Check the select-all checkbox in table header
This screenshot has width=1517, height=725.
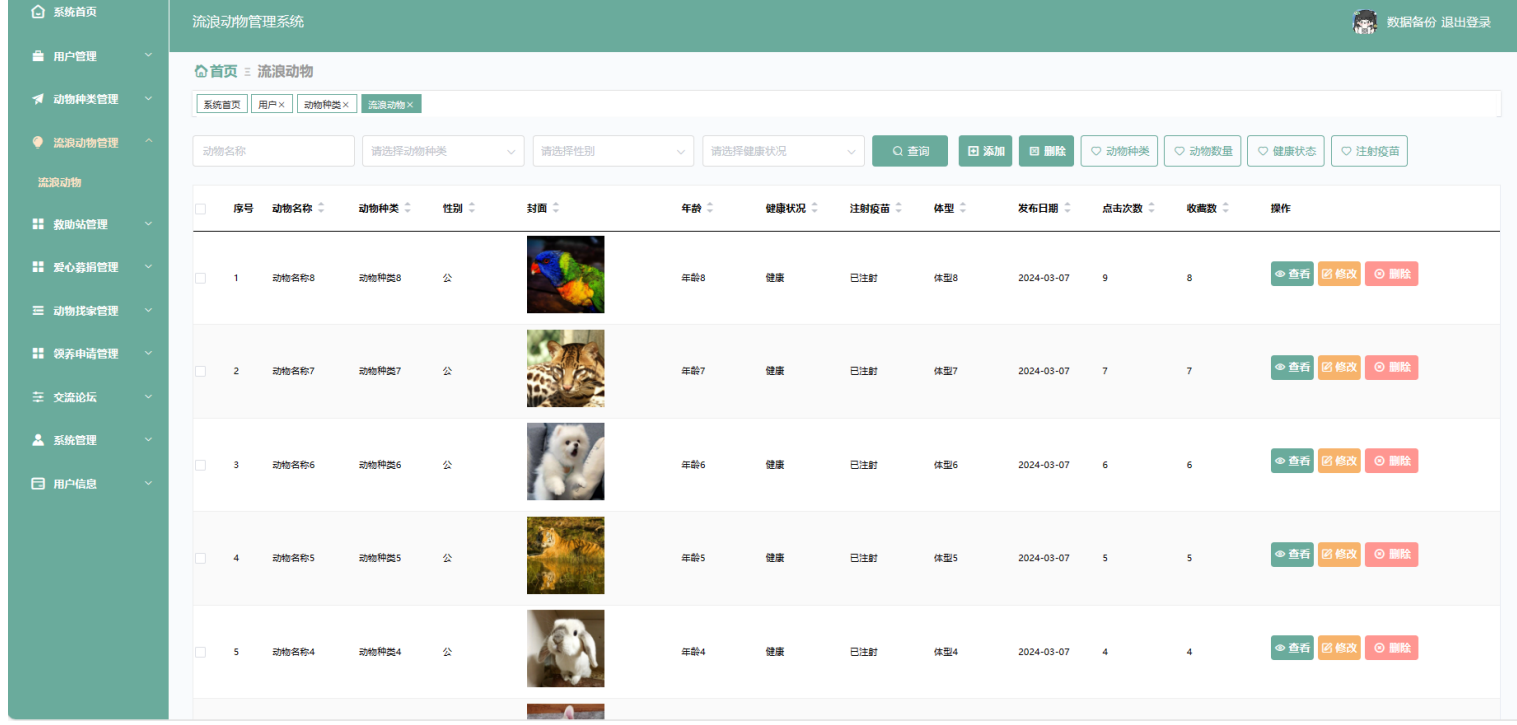click(x=200, y=209)
